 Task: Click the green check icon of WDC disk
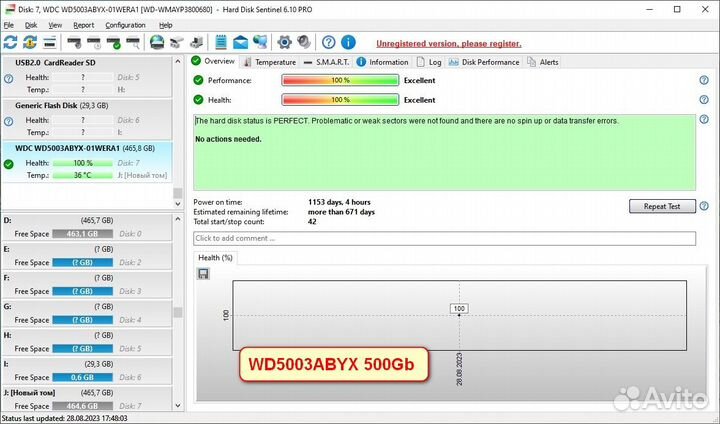click(8, 164)
